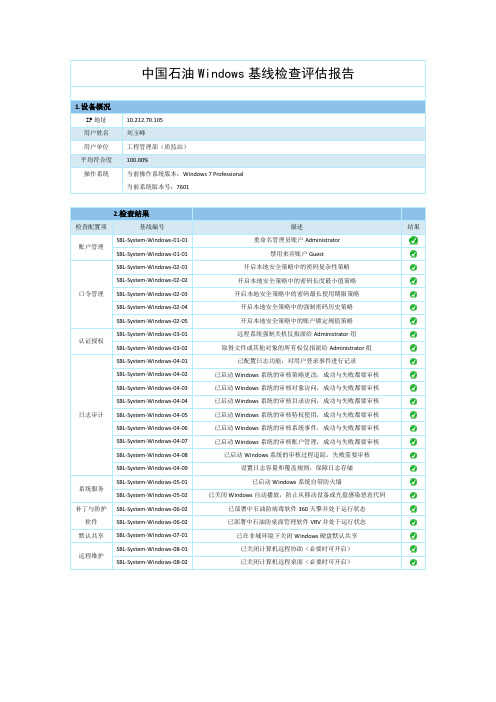The width and height of the screenshot is (496, 702).
Task: Click the result check icon for SBL-System-Windows-04-02
Action: pos(413,375)
